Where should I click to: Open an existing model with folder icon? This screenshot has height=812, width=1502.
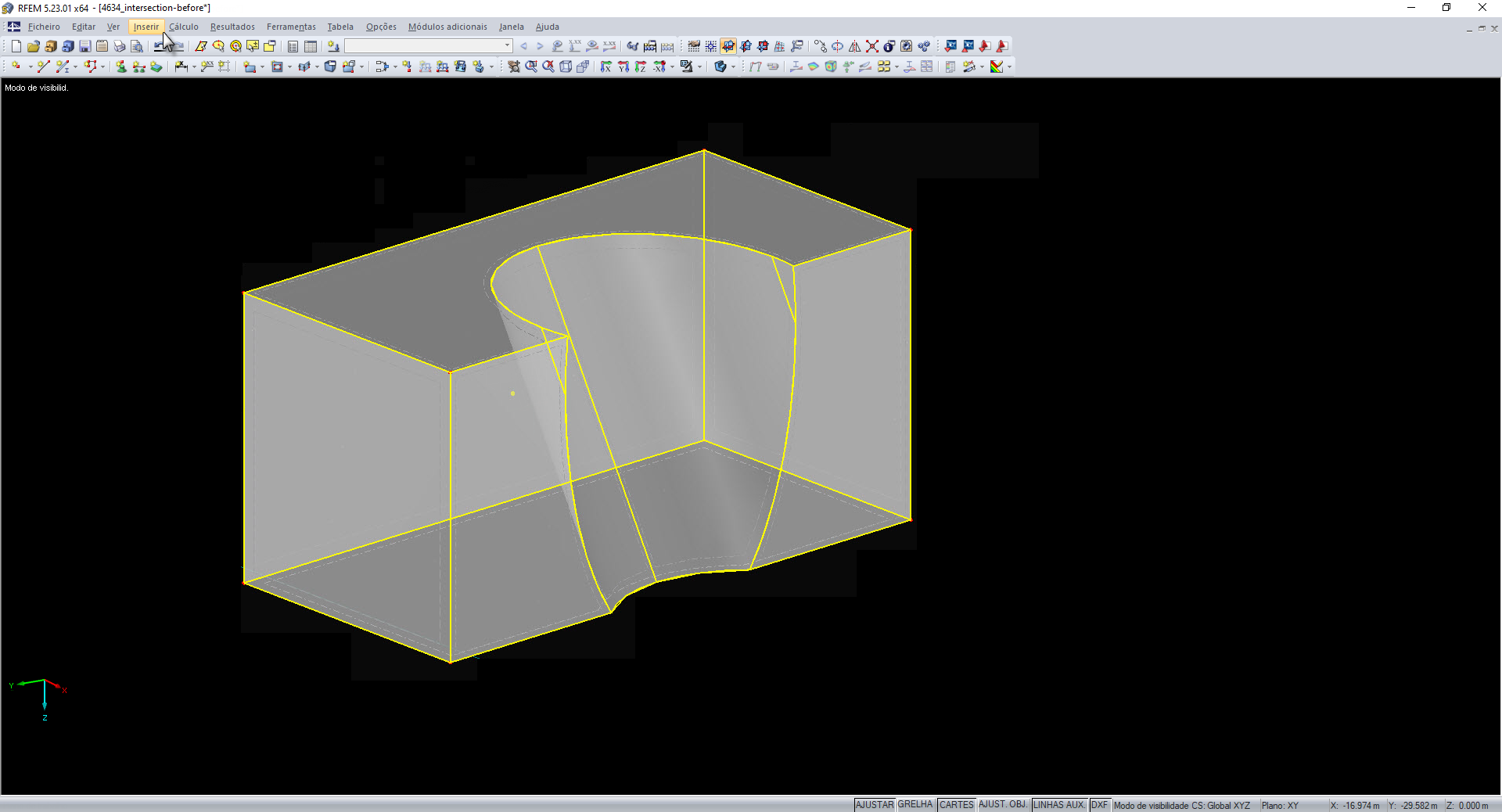point(33,46)
